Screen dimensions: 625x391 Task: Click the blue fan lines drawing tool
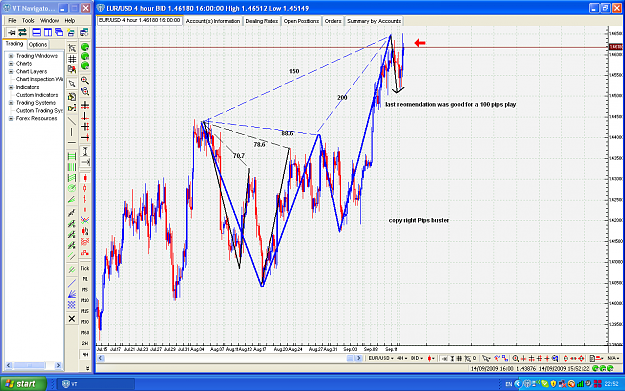click(72, 294)
